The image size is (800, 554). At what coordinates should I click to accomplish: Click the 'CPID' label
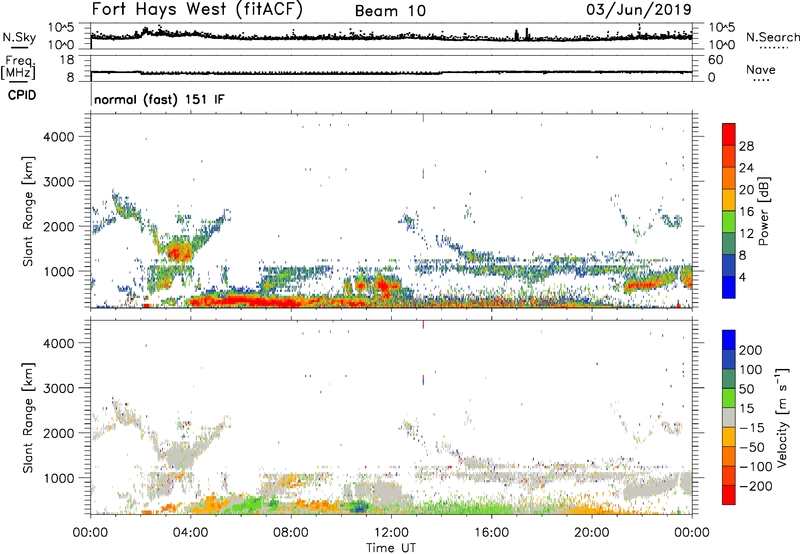click(x=21, y=95)
